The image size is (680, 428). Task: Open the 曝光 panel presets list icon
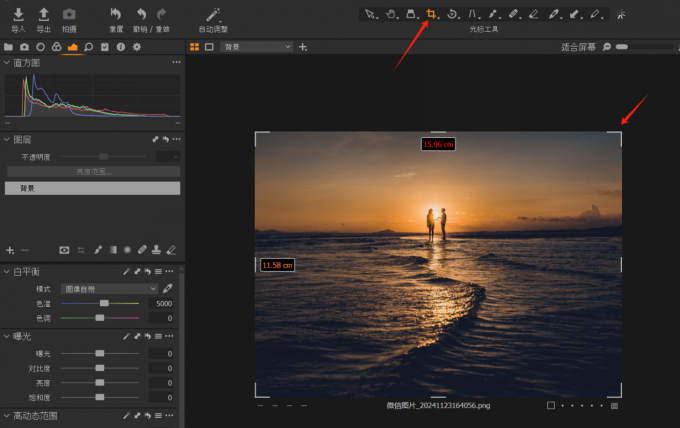point(158,336)
